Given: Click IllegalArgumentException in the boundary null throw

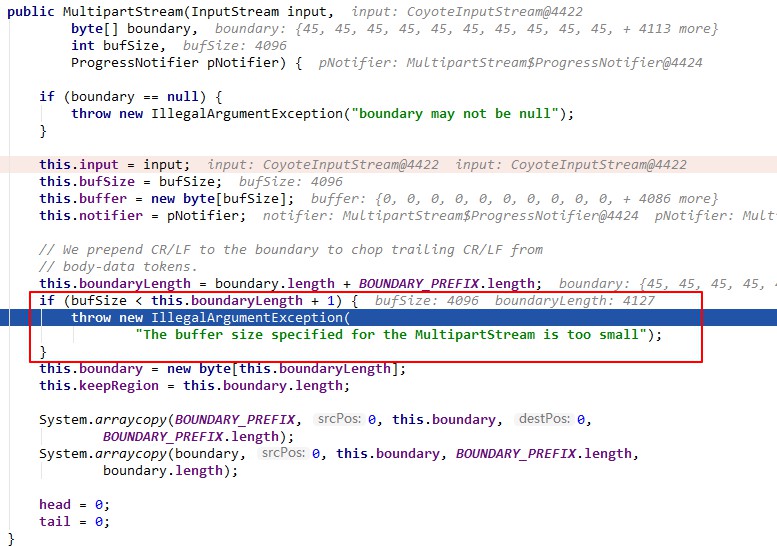Looking at the screenshot, I should pos(246,113).
